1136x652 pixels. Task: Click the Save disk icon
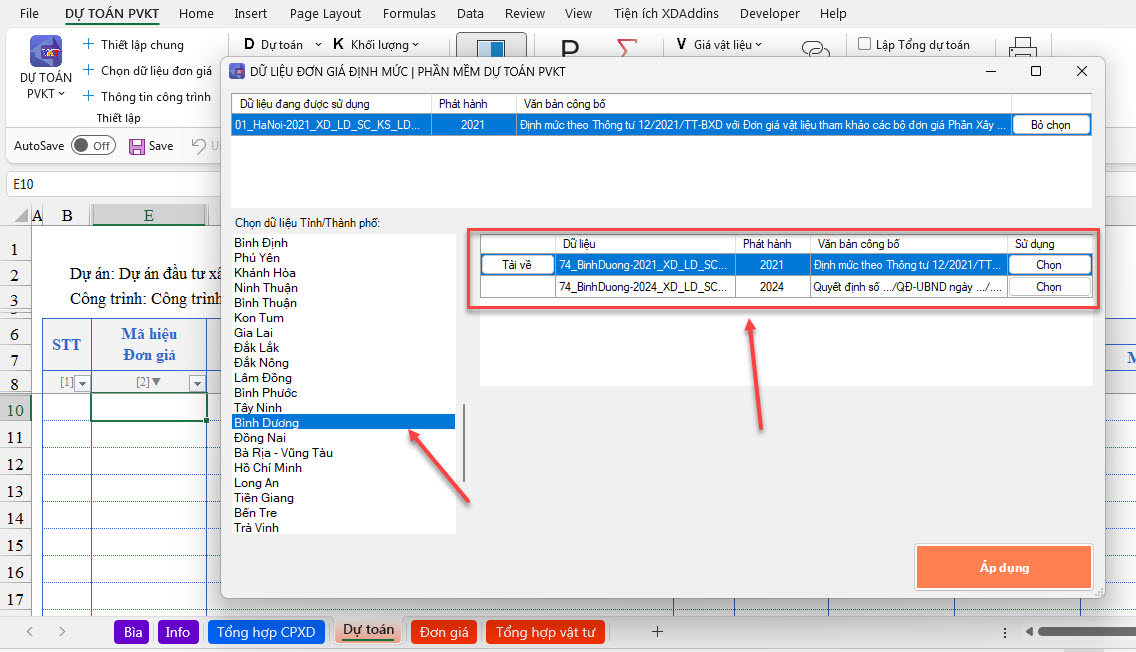click(137, 146)
